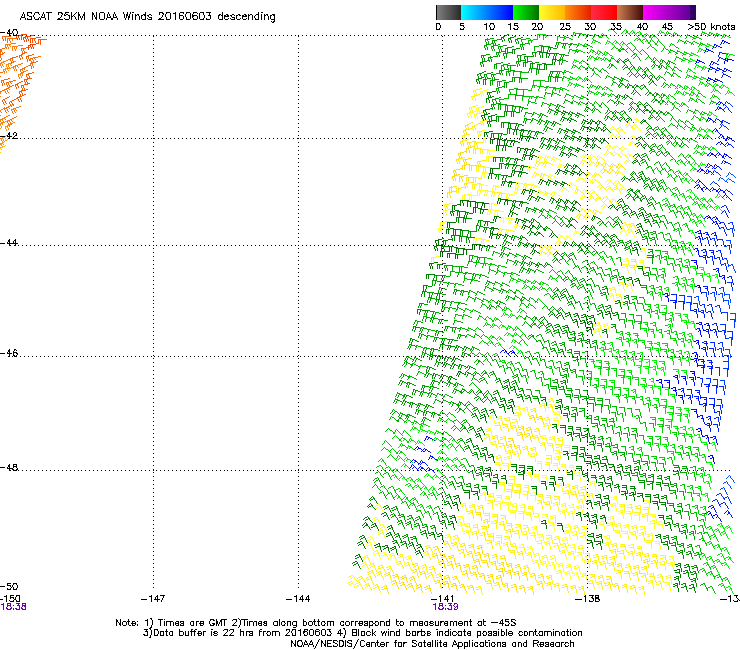Click the small blue wind barbs near -46 latitude line
The height and width of the screenshot is (650, 740).
(x=509, y=353)
